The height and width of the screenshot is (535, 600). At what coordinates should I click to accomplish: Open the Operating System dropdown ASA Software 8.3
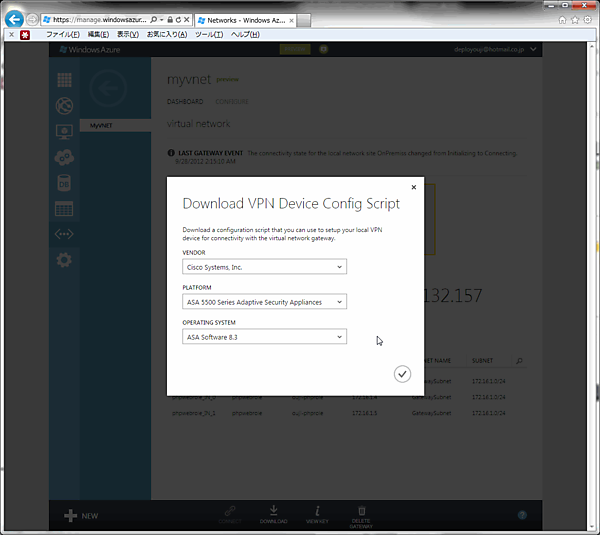pos(264,337)
